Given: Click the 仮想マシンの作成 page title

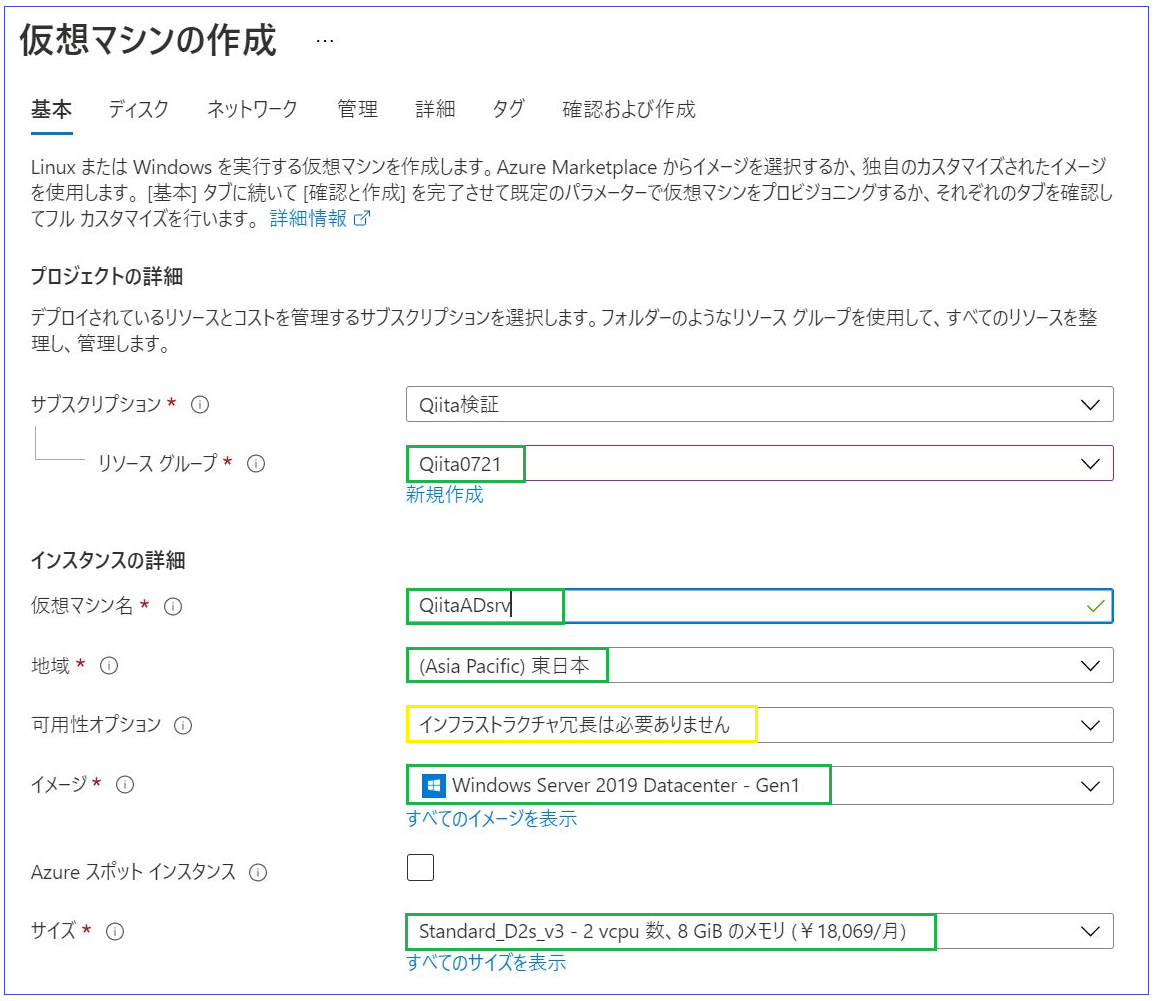Looking at the screenshot, I should [x=148, y=40].
